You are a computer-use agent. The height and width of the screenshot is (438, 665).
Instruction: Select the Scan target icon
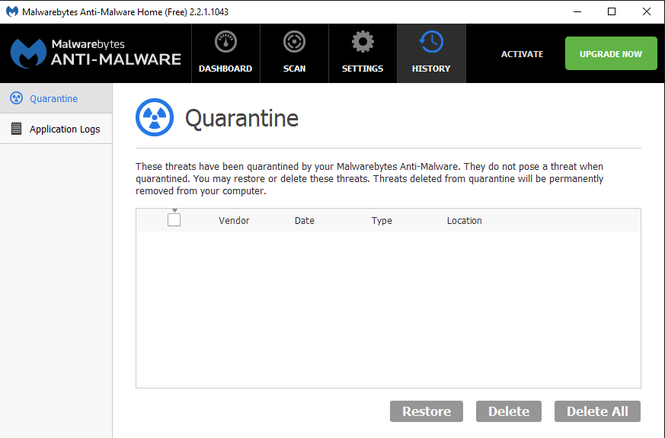[294, 42]
